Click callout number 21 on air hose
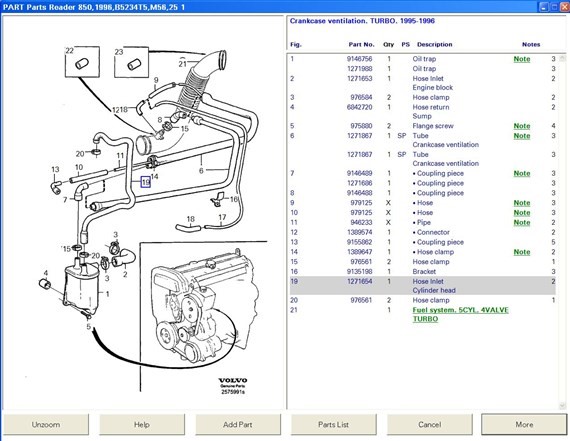This screenshot has height=441, width=570. 182,64
